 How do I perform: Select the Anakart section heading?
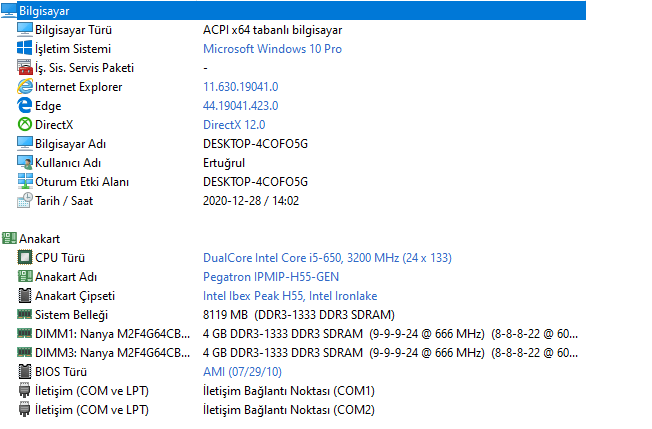pyautogui.click(x=40, y=239)
